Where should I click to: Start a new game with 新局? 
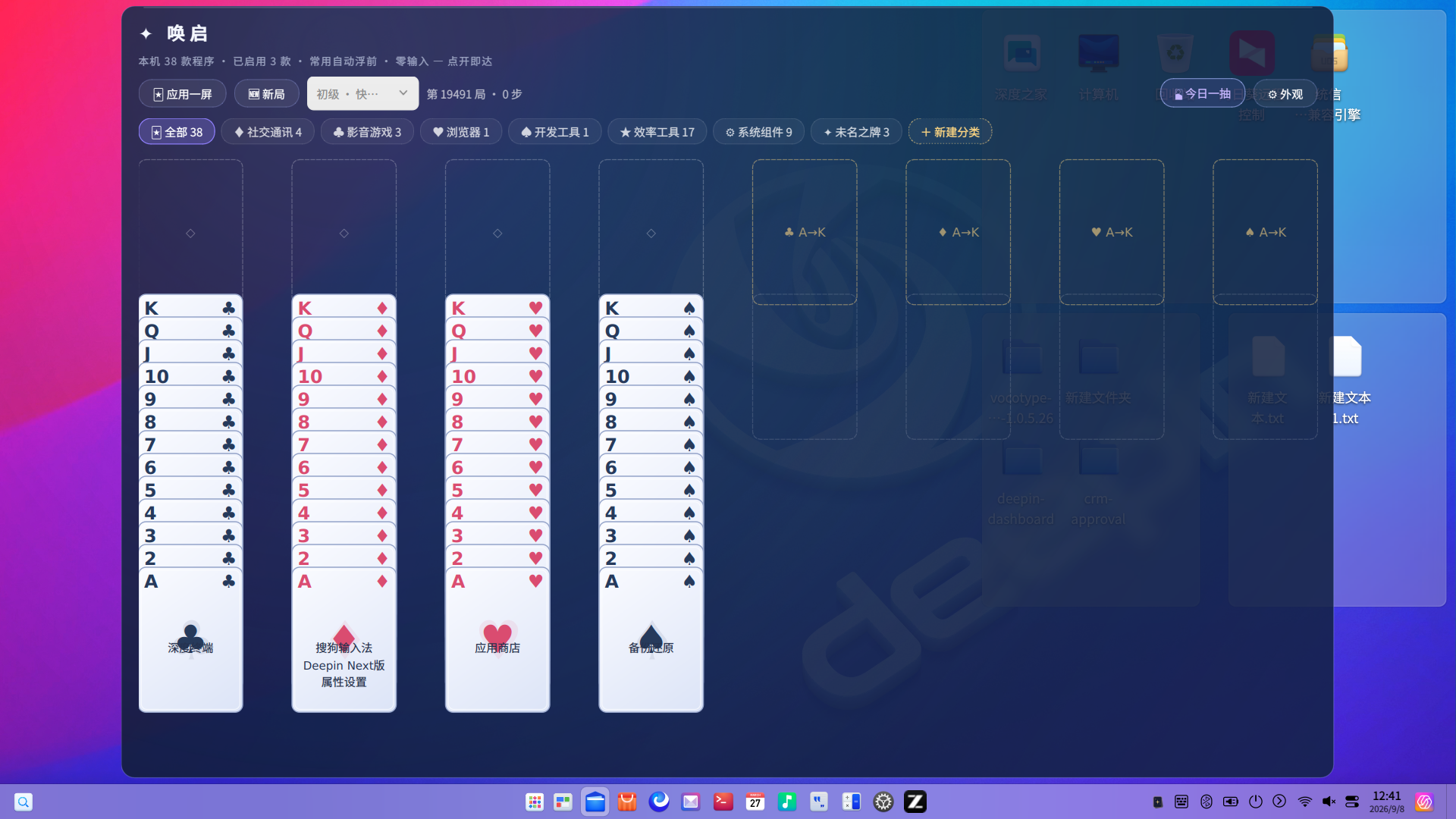pyautogui.click(x=266, y=94)
